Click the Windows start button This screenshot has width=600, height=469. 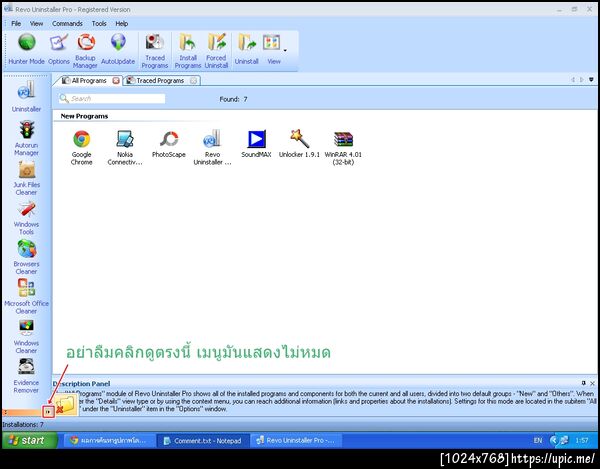tap(30, 440)
